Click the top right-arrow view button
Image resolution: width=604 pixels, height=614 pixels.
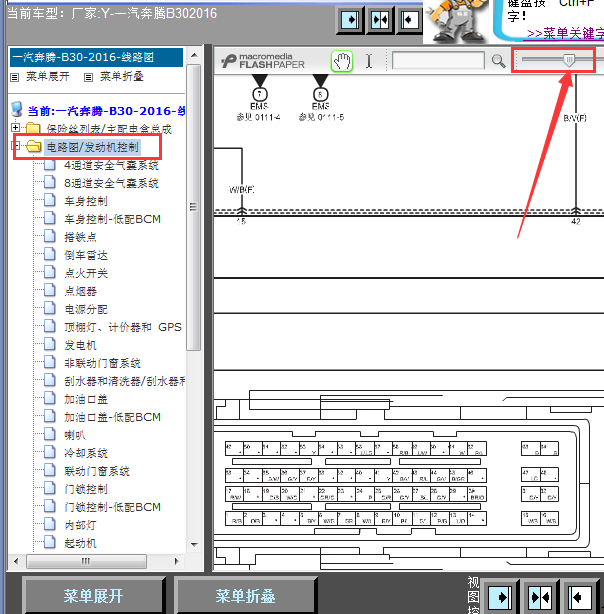[350, 20]
